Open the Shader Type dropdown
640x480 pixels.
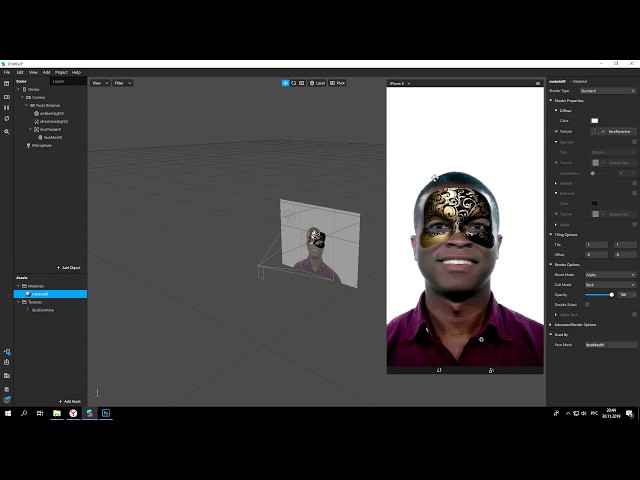610,91
